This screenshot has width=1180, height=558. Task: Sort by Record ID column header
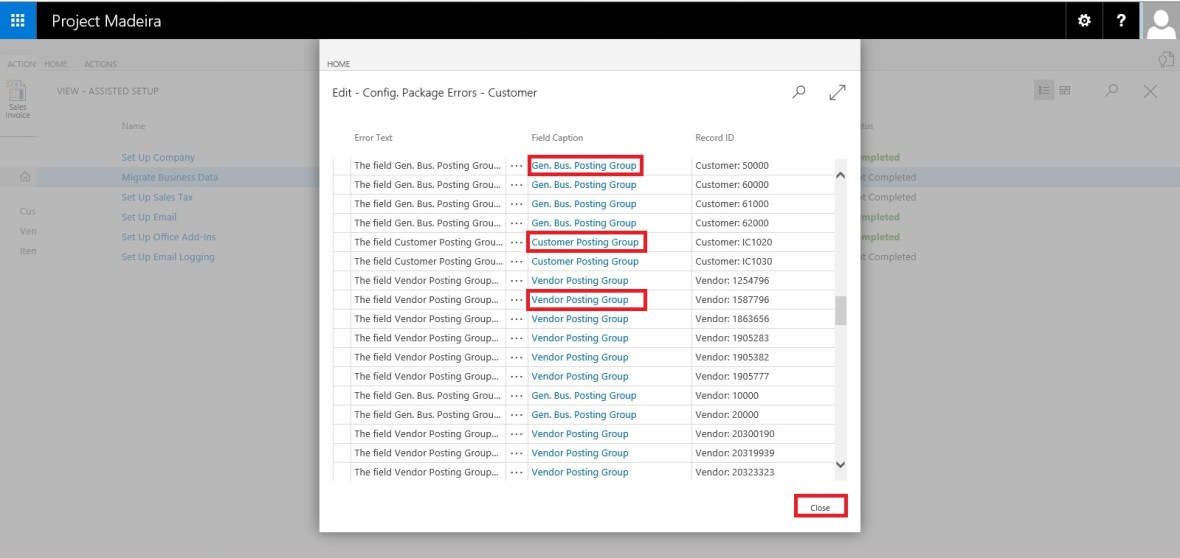click(x=716, y=138)
